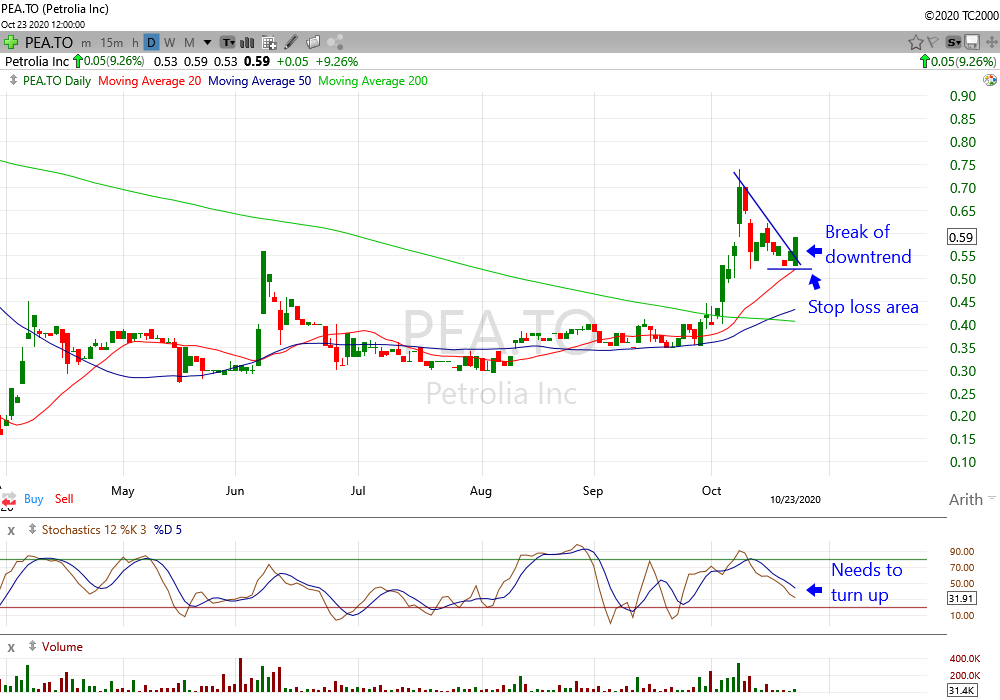The width and height of the screenshot is (1000, 700).
Task: Open the bar chart style icon
Action: (247, 43)
